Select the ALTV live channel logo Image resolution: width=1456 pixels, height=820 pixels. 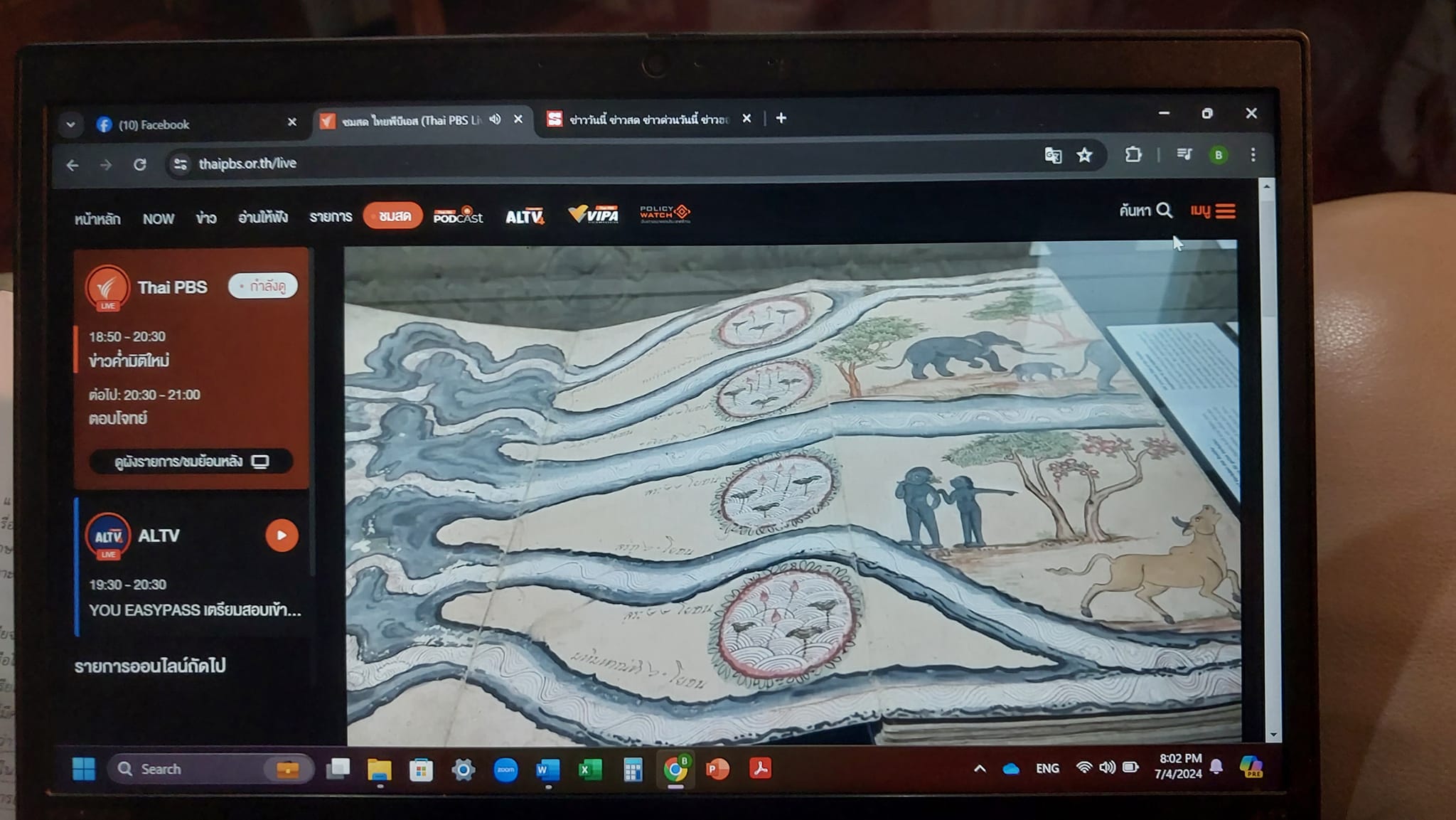tap(108, 536)
